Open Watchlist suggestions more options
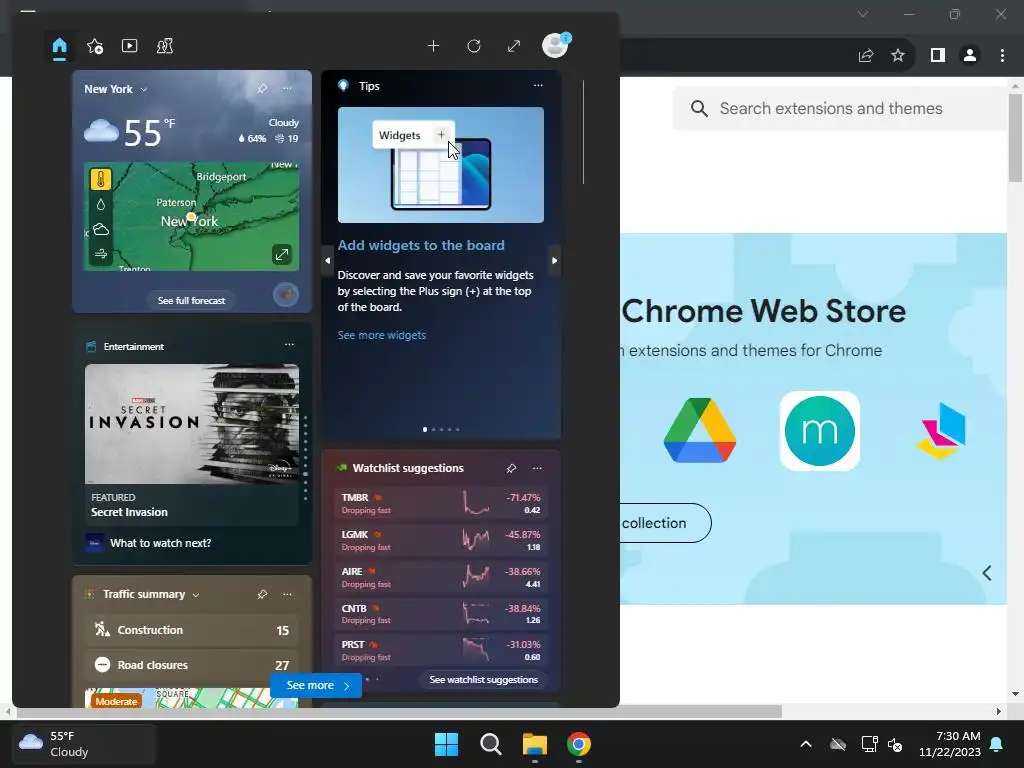The width and height of the screenshot is (1024, 768). [x=537, y=468]
